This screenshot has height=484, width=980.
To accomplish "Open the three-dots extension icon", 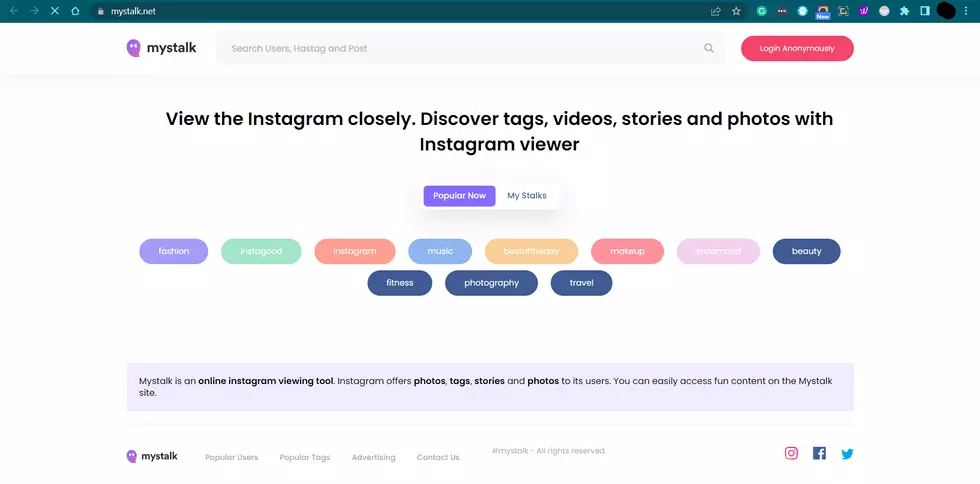I will (782, 11).
